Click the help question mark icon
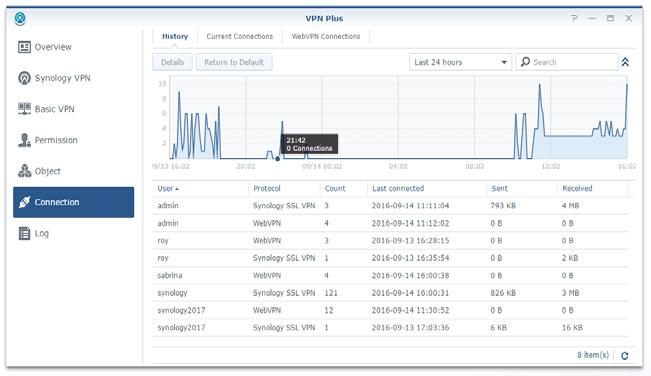This screenshot has width=651, height=376. (x=574, y=18)
